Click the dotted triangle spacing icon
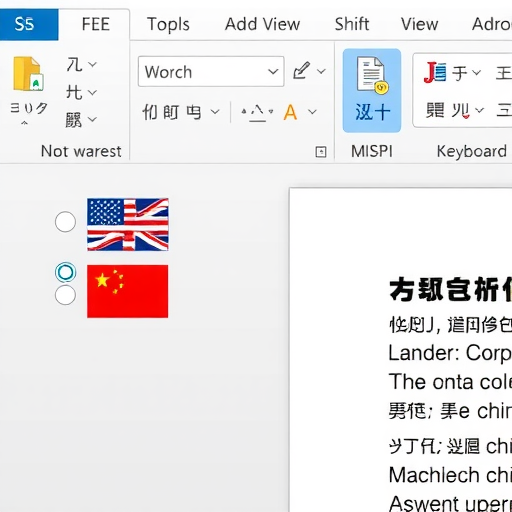The image size is (512, 512). 257,112
